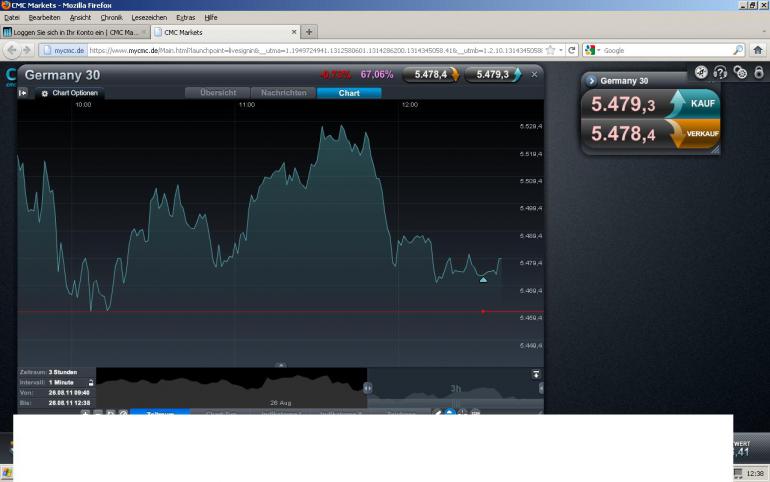
Task: Click the small up-arrow chart collapse handle
Action: tap(280, 365)
